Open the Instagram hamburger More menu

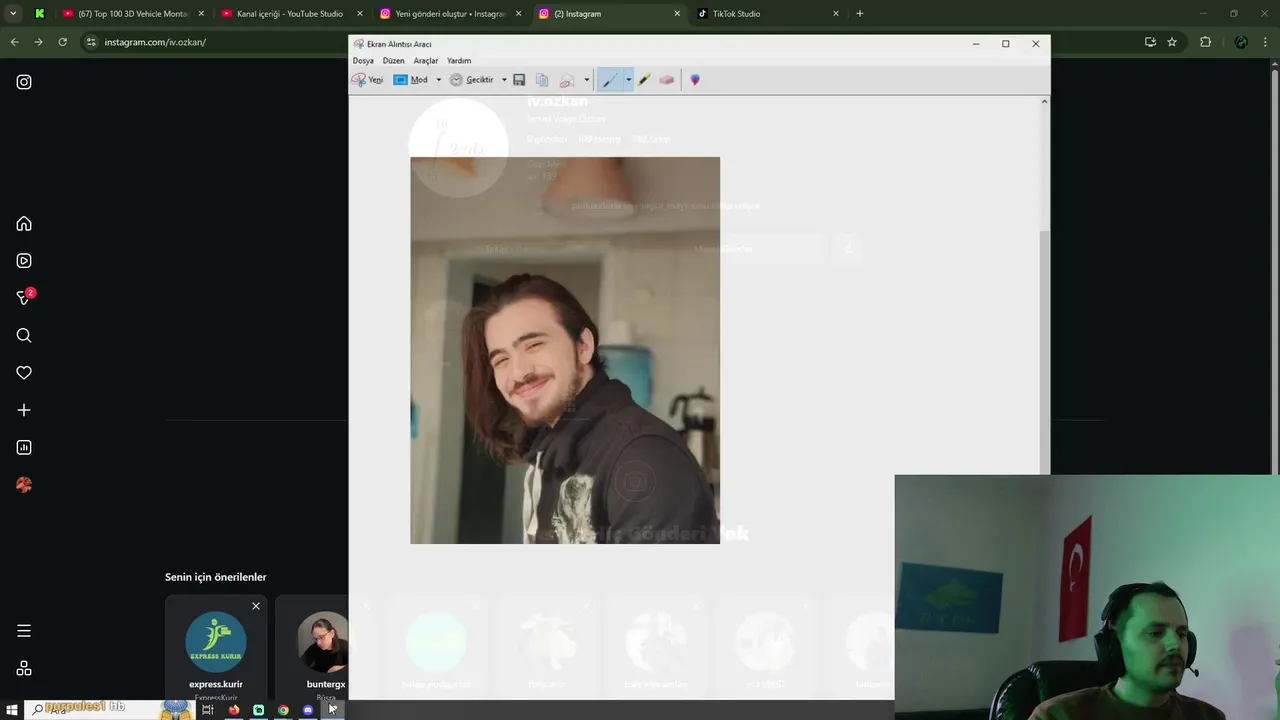click(24, 631)
